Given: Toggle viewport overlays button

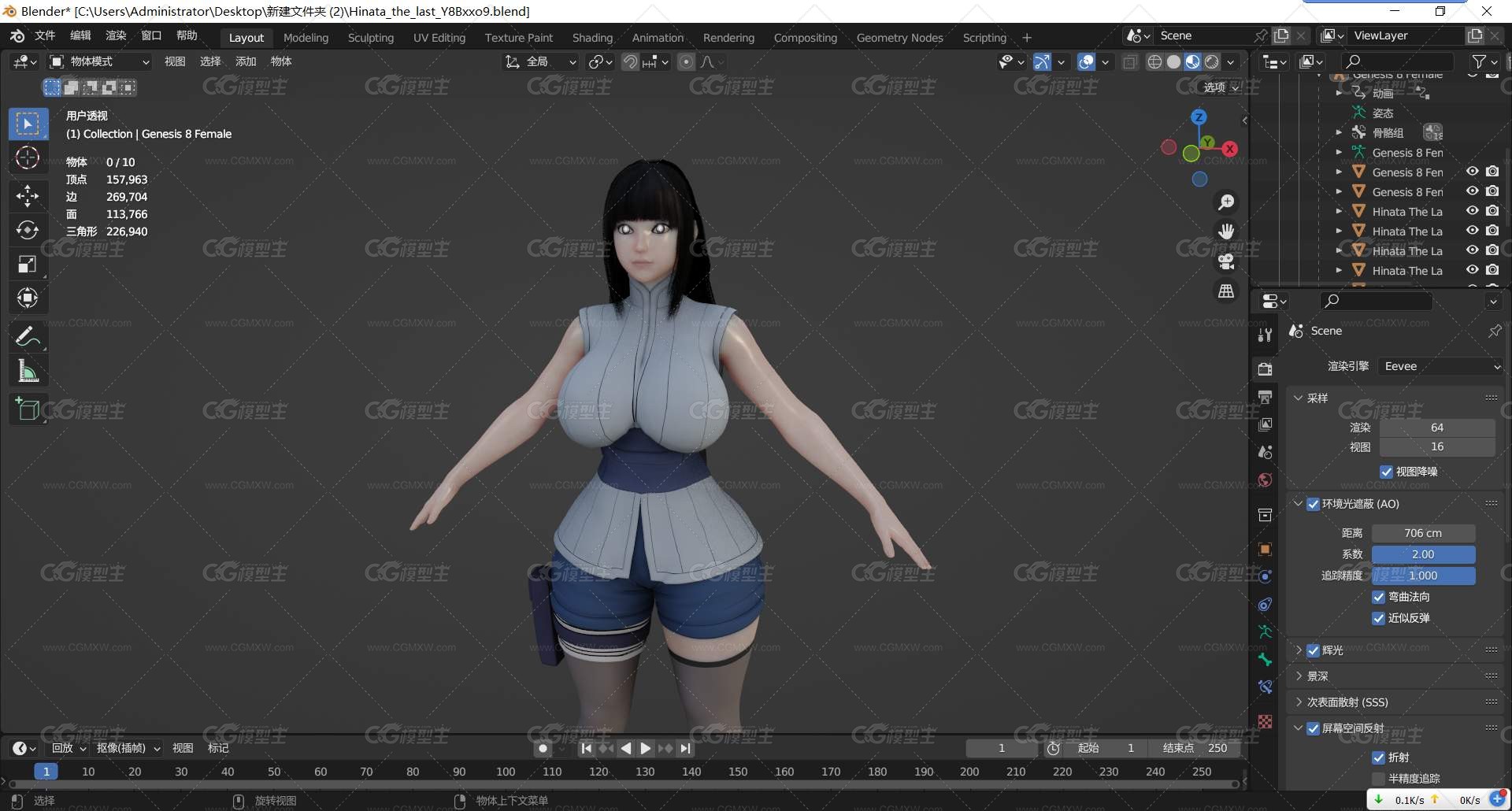Looking at the screenshot, I should (x=1086, y=61).
